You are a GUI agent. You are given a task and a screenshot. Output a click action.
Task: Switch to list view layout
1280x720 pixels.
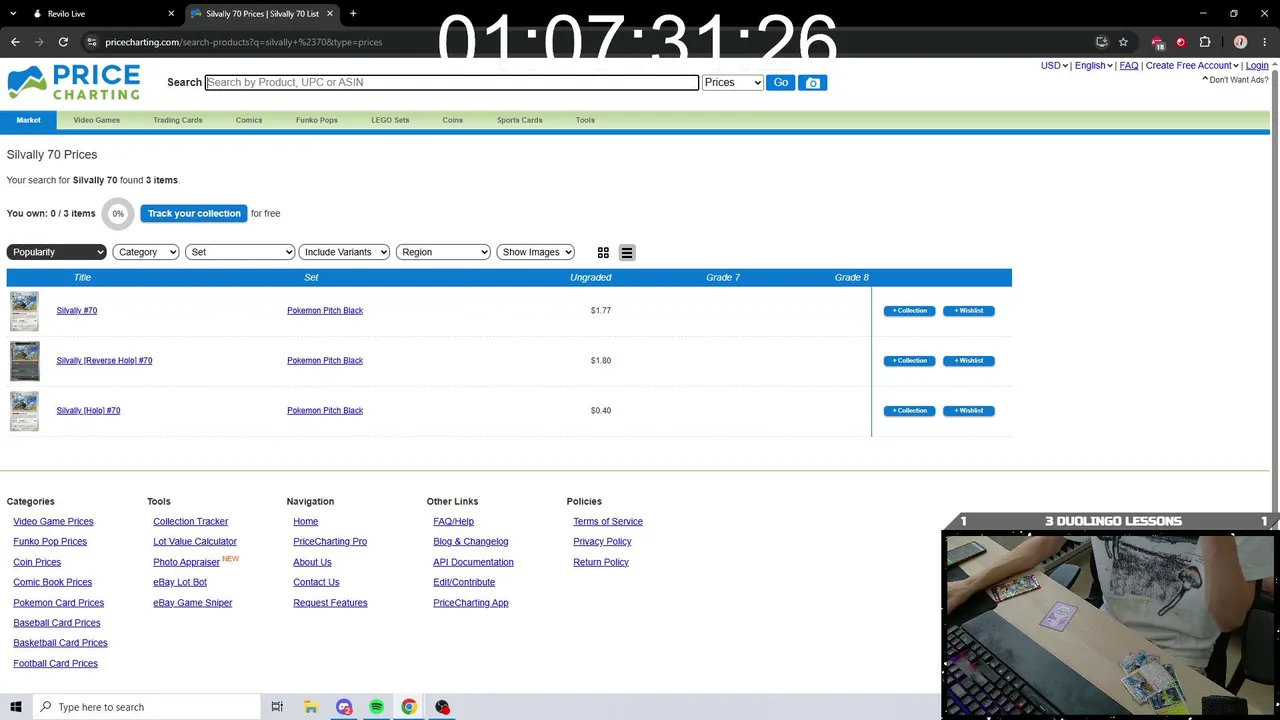coord(627,253)
